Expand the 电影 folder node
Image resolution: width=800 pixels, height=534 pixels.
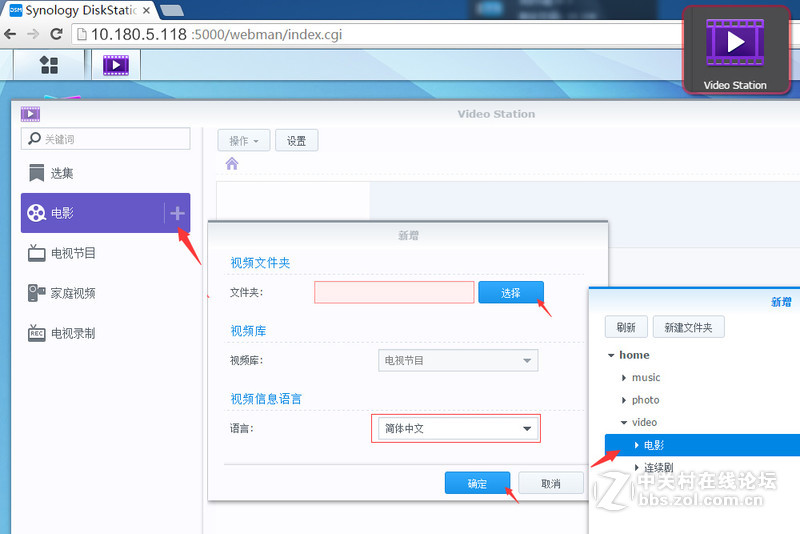pos(636,445)
